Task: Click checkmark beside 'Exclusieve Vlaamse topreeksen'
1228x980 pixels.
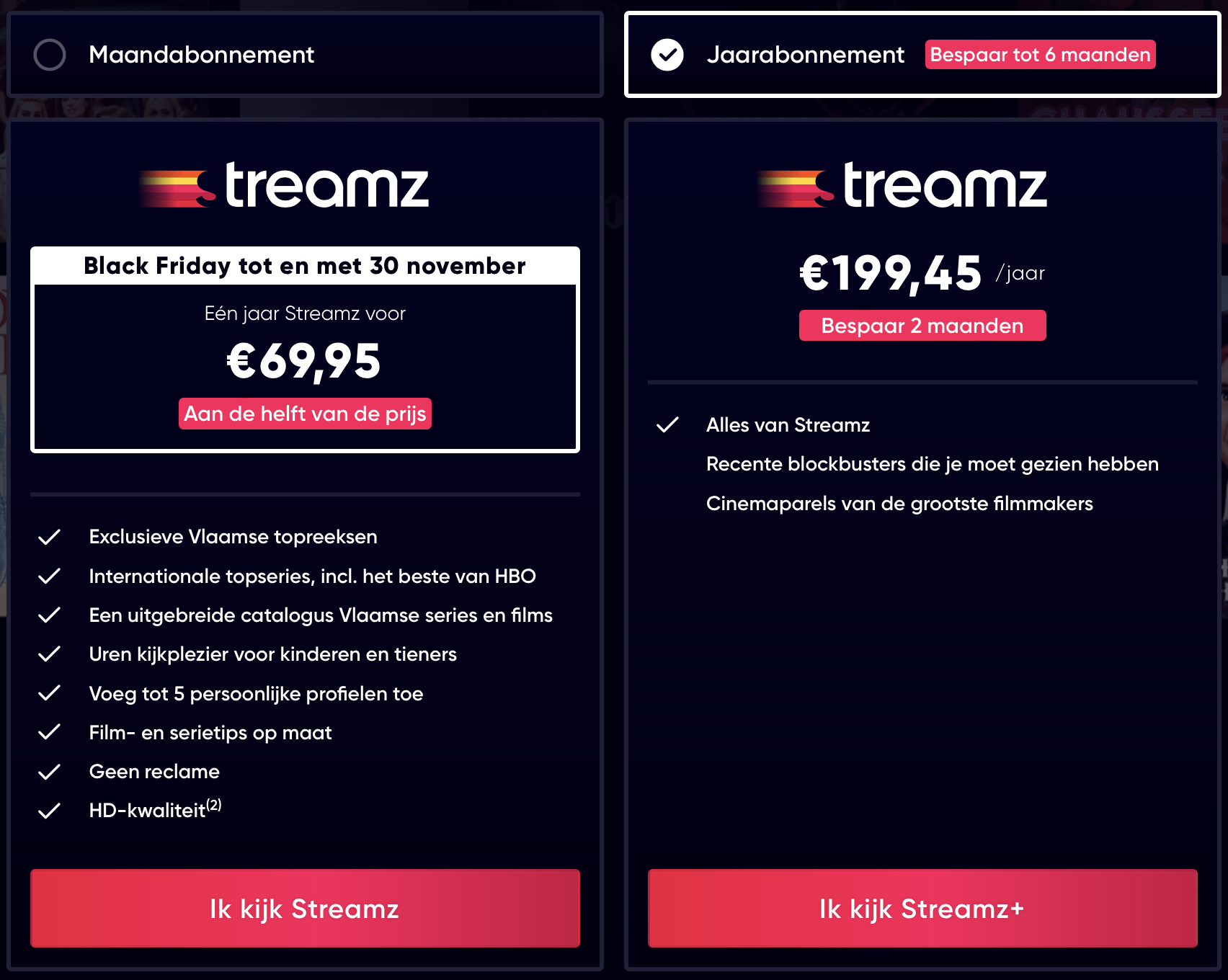Action: [49, 537]
